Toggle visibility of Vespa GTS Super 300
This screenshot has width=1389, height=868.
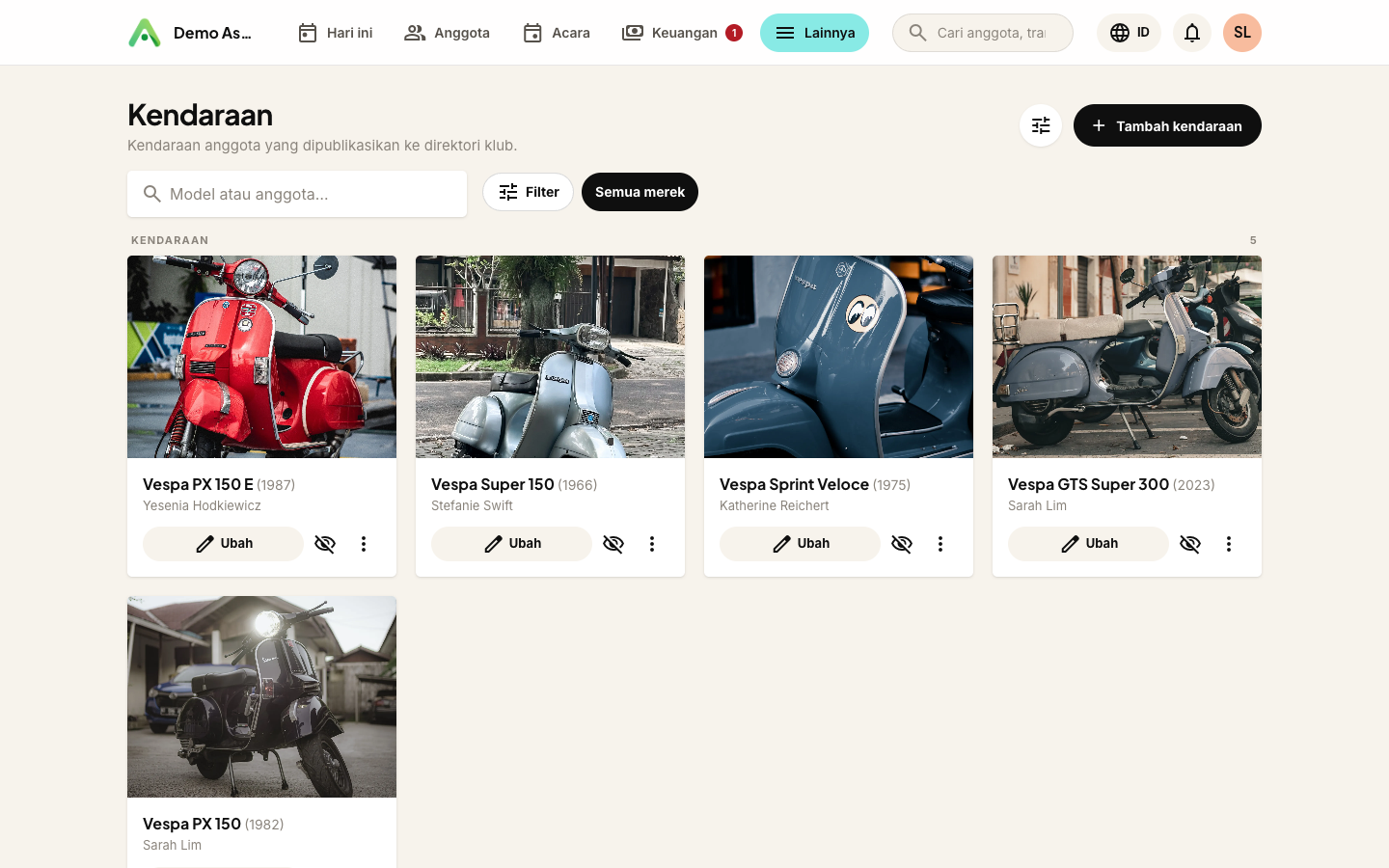(1190, 544)
